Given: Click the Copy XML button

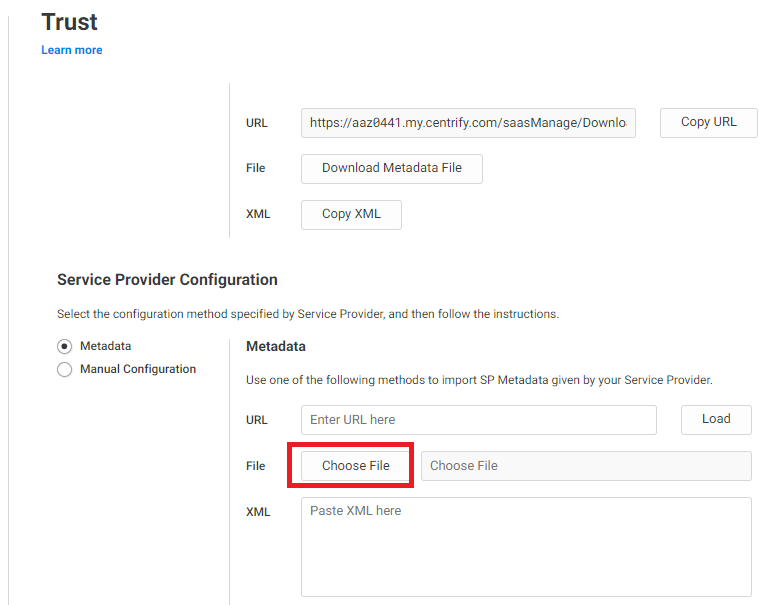Looking at the screenshot, I should tap(351, 215).
